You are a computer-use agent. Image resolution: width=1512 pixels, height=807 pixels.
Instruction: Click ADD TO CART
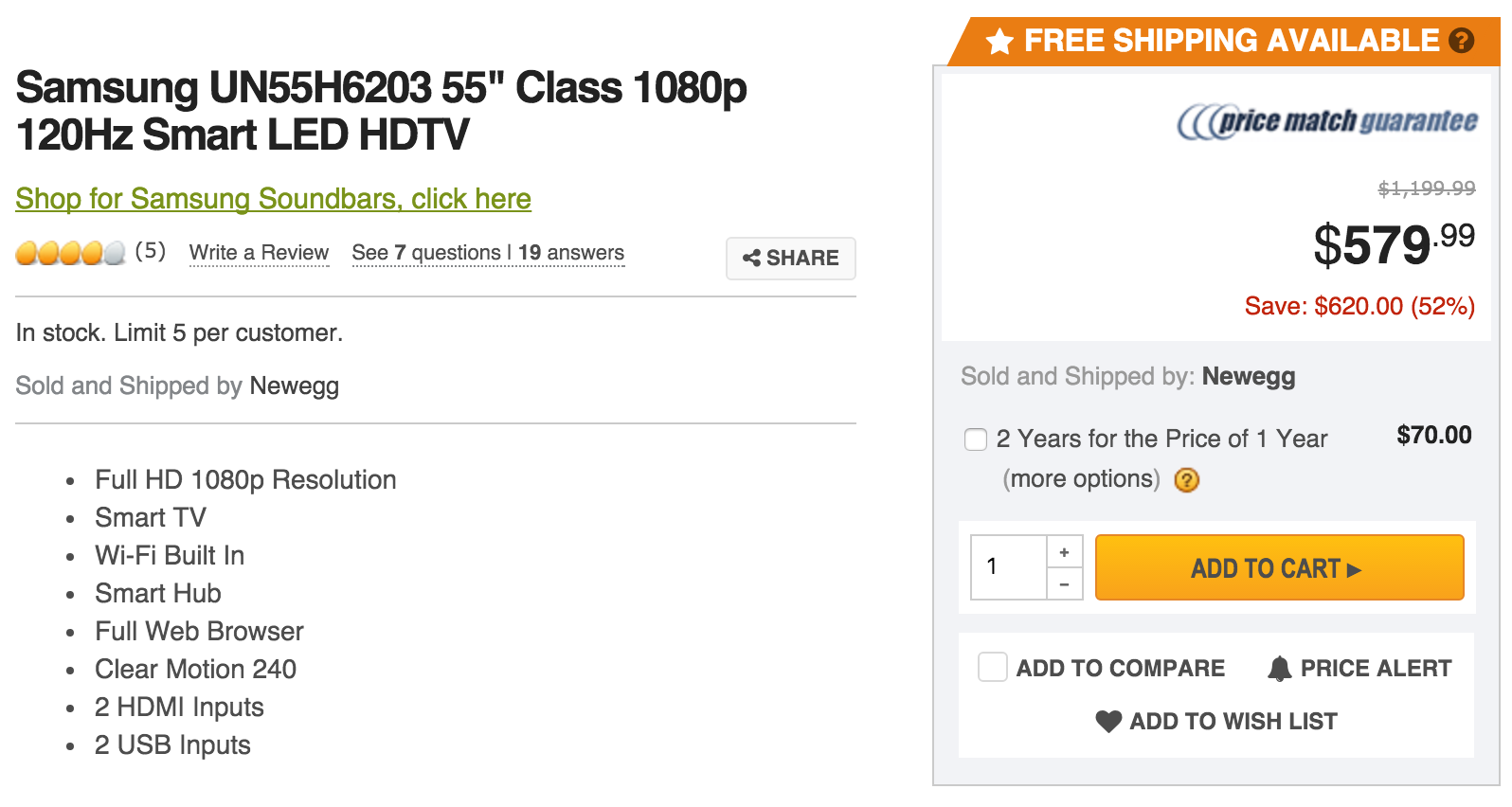[x=1279, y=567]
